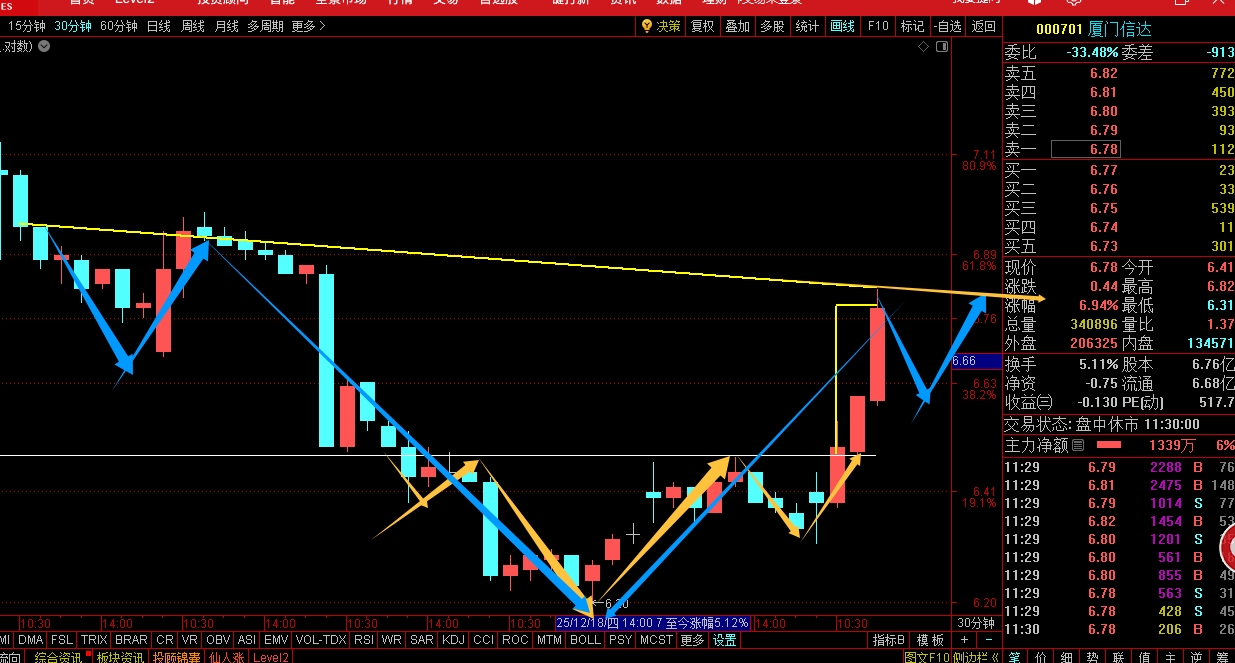The width and height of the screenshot is (1235, 663).
Task: Open the 综合资讯 news tab
Action: coord(59,656)
